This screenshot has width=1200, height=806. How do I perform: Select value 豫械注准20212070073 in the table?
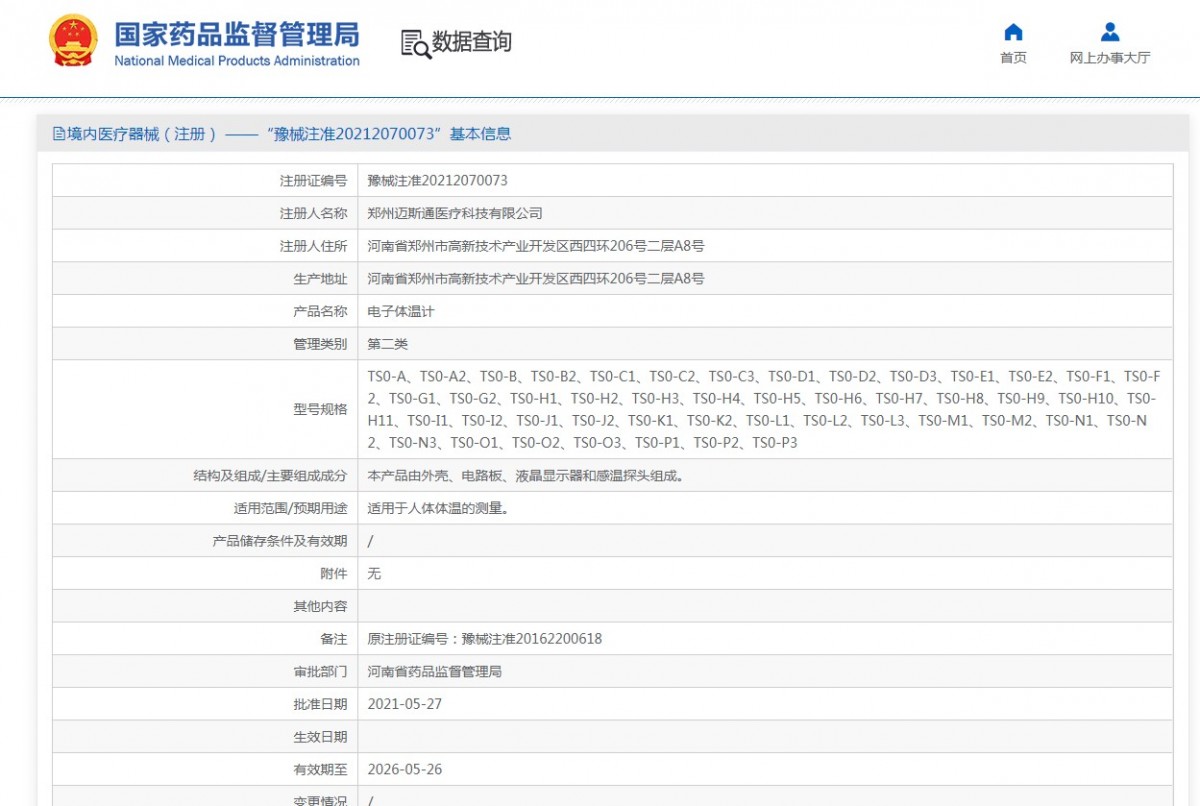438,181
